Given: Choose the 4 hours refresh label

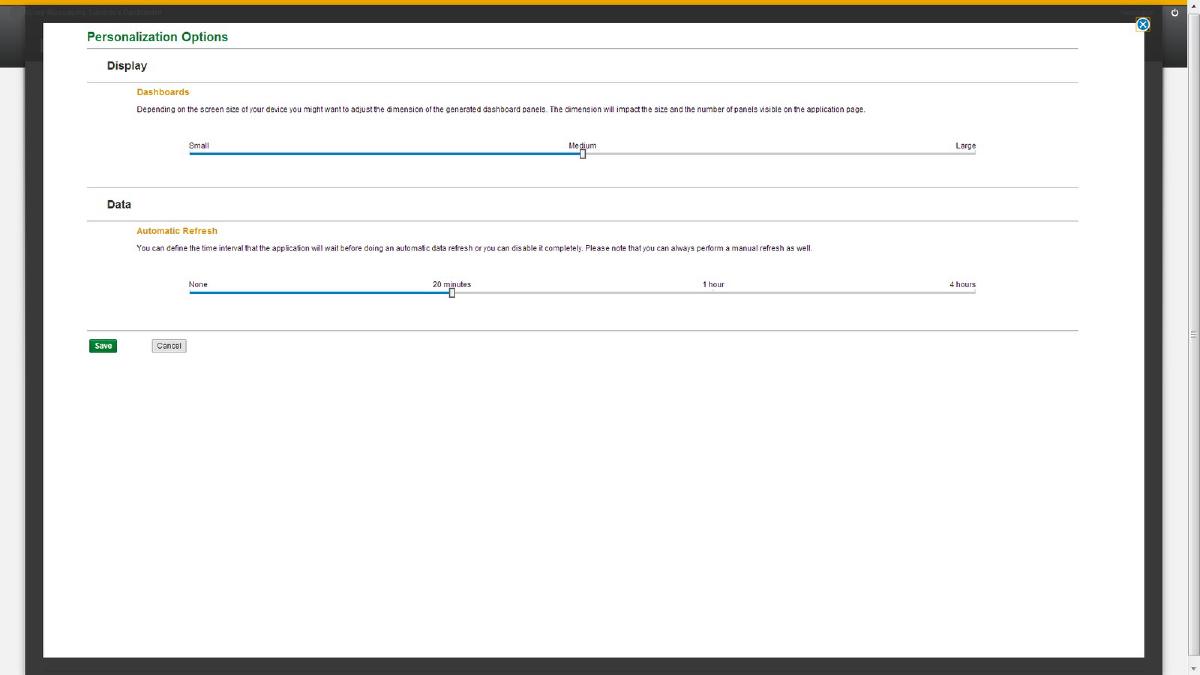Looking at the screenshot, I should pos(962,285).
